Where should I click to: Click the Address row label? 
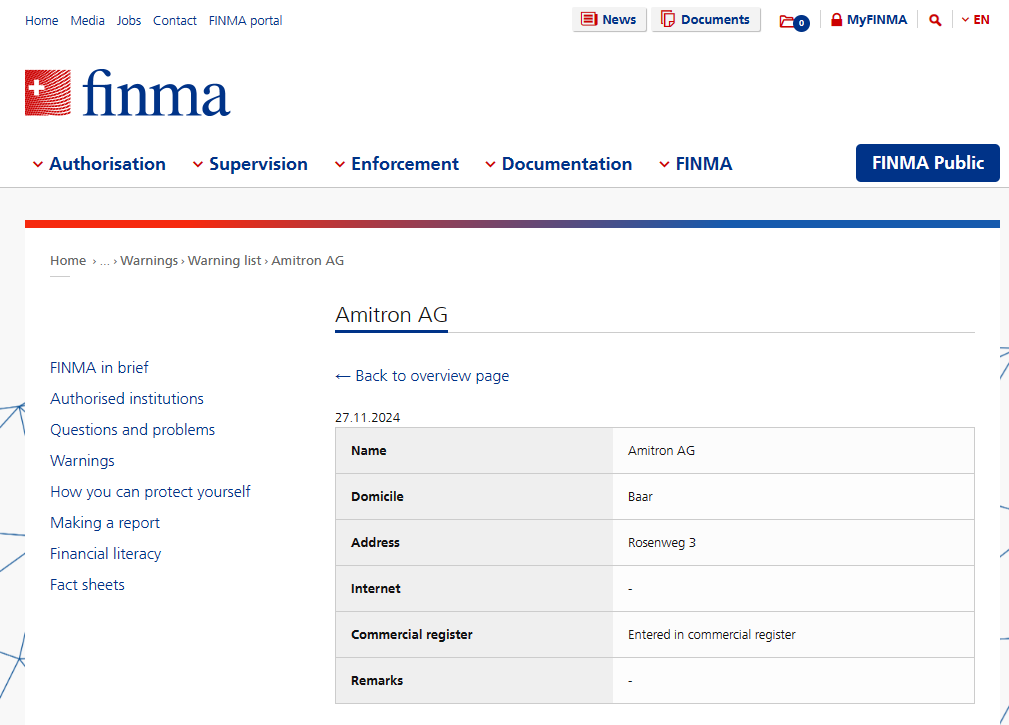(375, 542)
